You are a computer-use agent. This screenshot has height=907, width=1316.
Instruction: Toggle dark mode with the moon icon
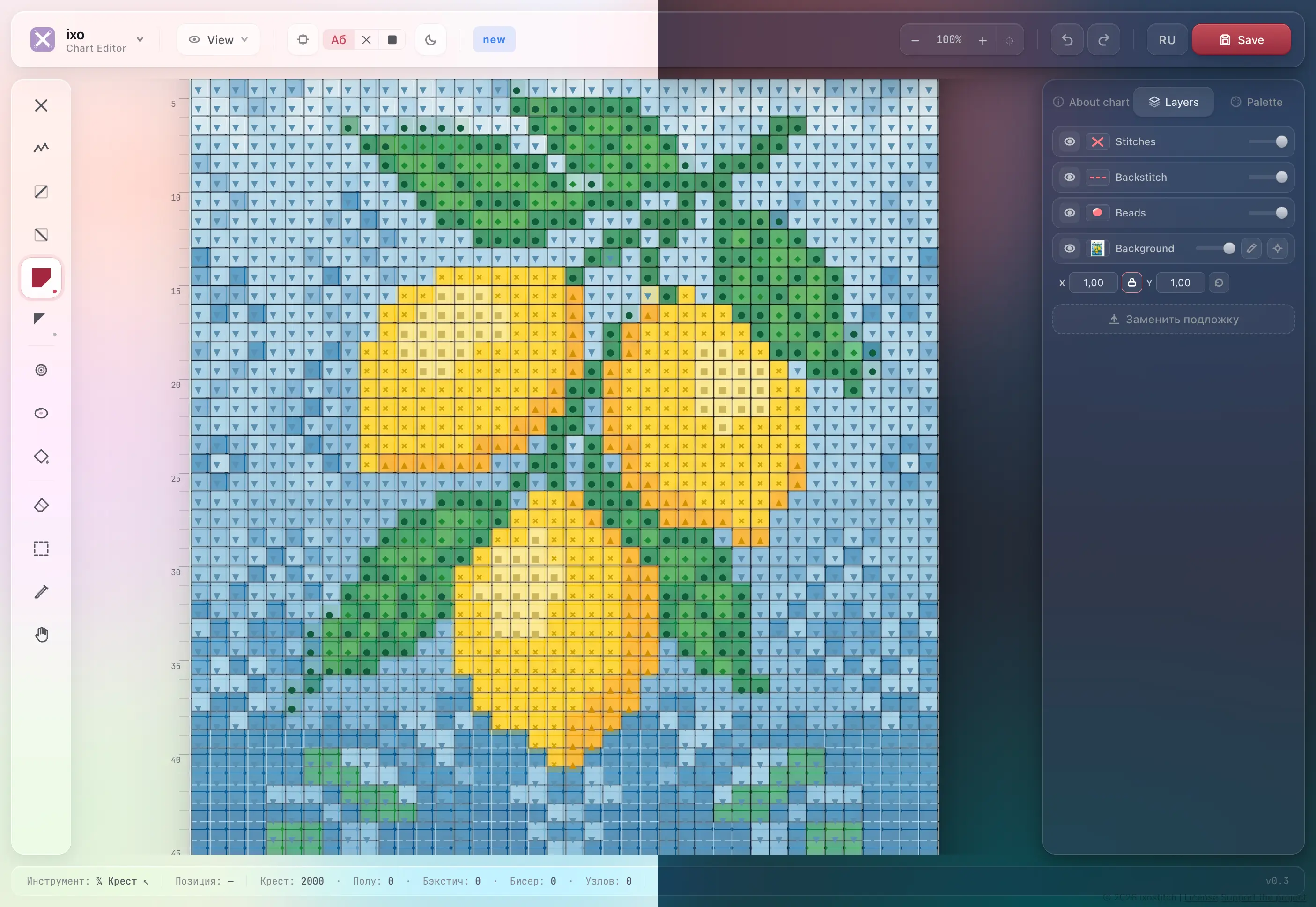point(430,40)
